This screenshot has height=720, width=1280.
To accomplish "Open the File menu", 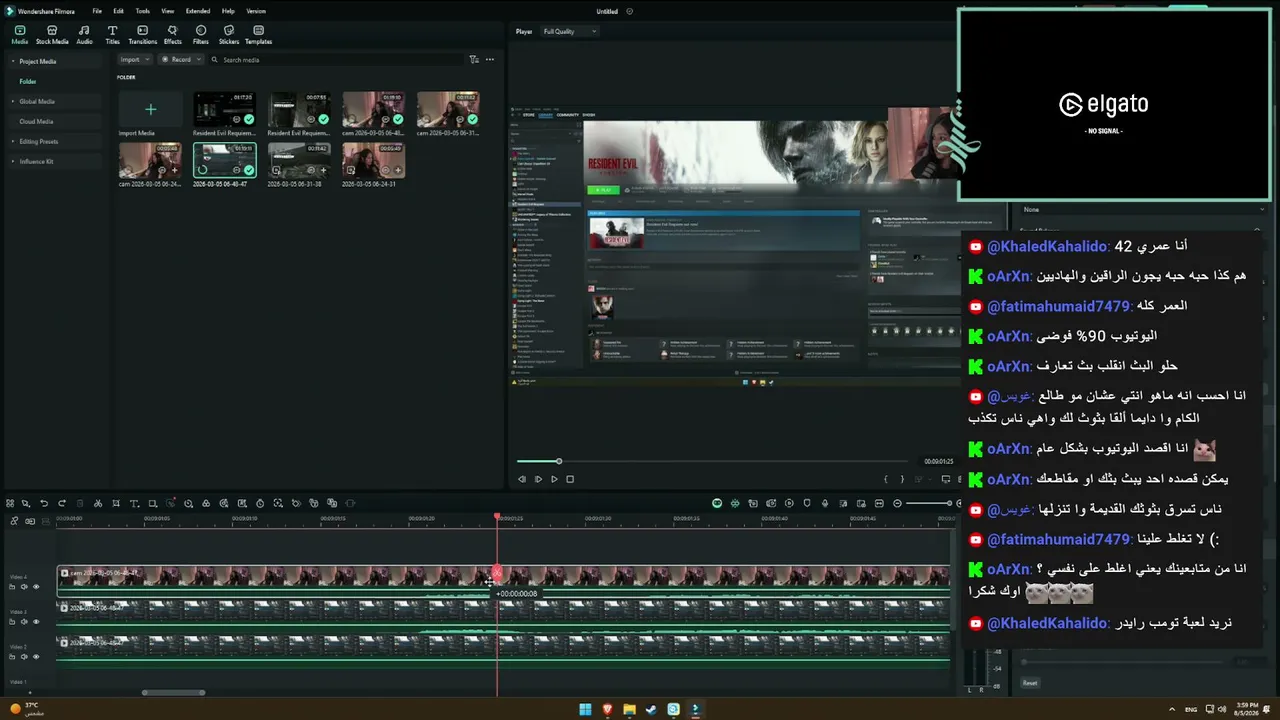I will 97,11.
